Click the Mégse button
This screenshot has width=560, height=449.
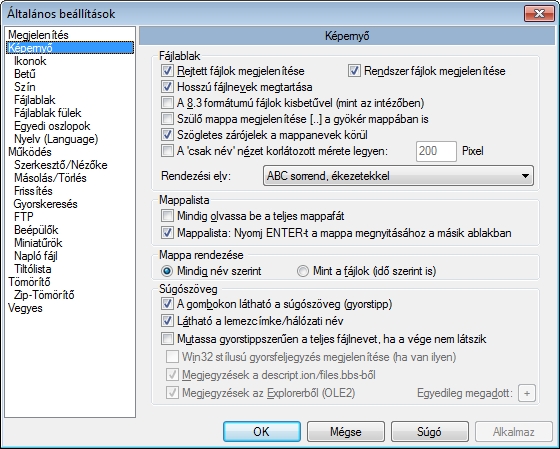point(346,431)
